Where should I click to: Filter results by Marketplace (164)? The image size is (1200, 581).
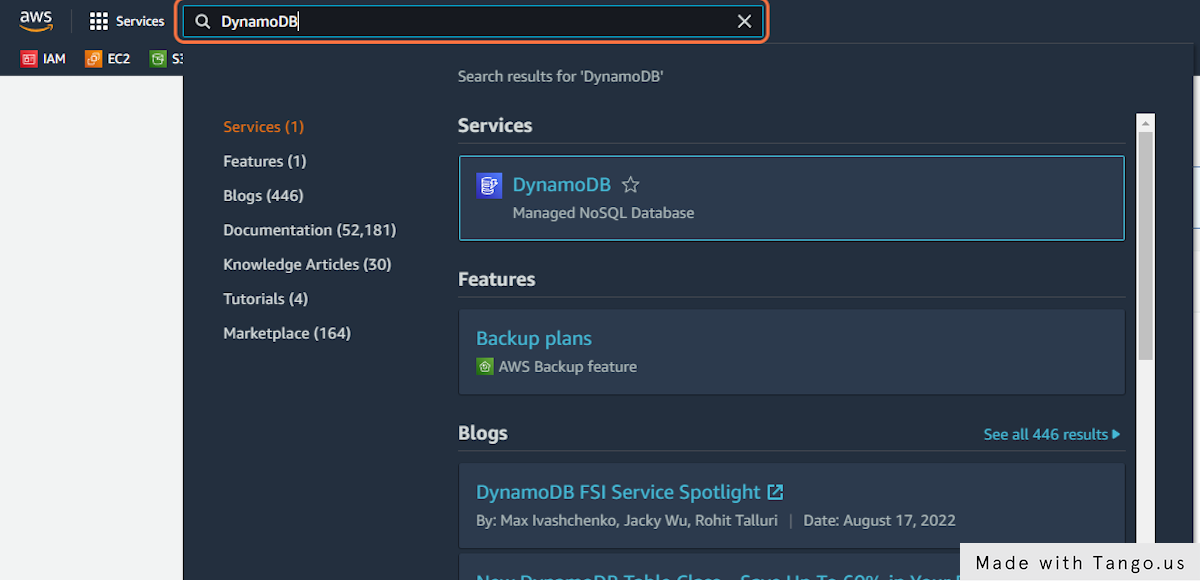point(287,334)
